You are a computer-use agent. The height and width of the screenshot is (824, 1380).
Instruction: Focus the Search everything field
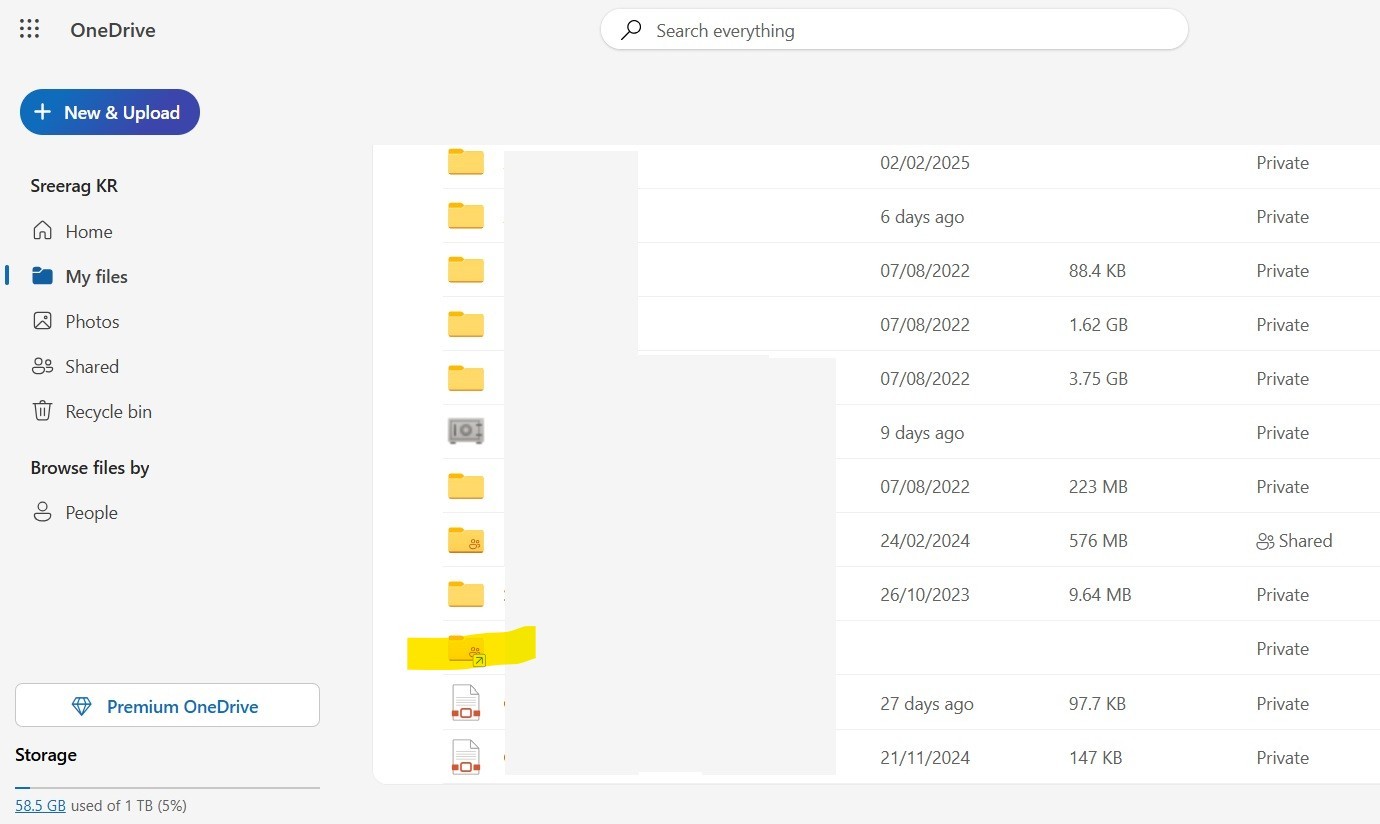[x=894, y=30]
